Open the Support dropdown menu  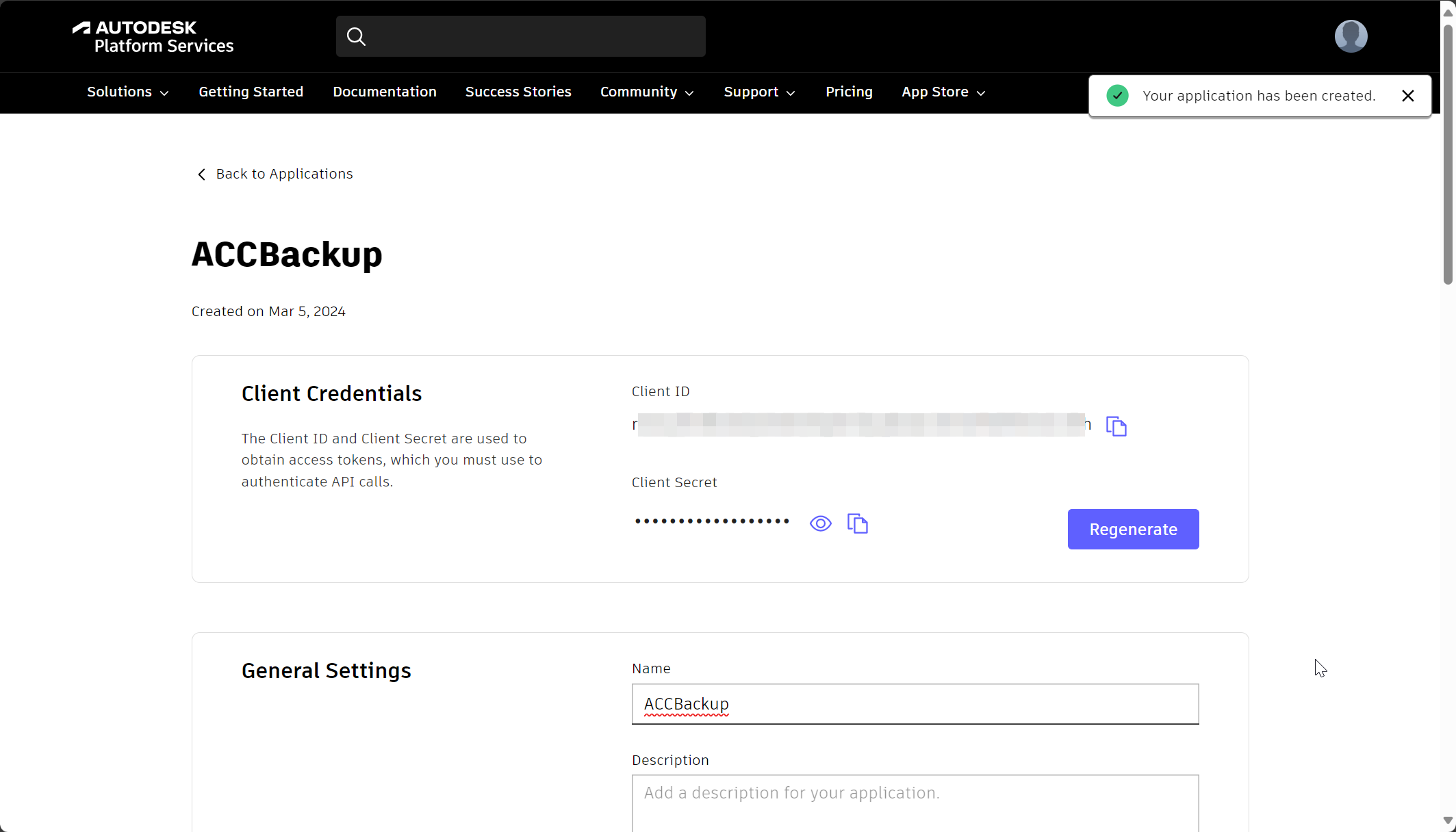(x=759, y=92)
